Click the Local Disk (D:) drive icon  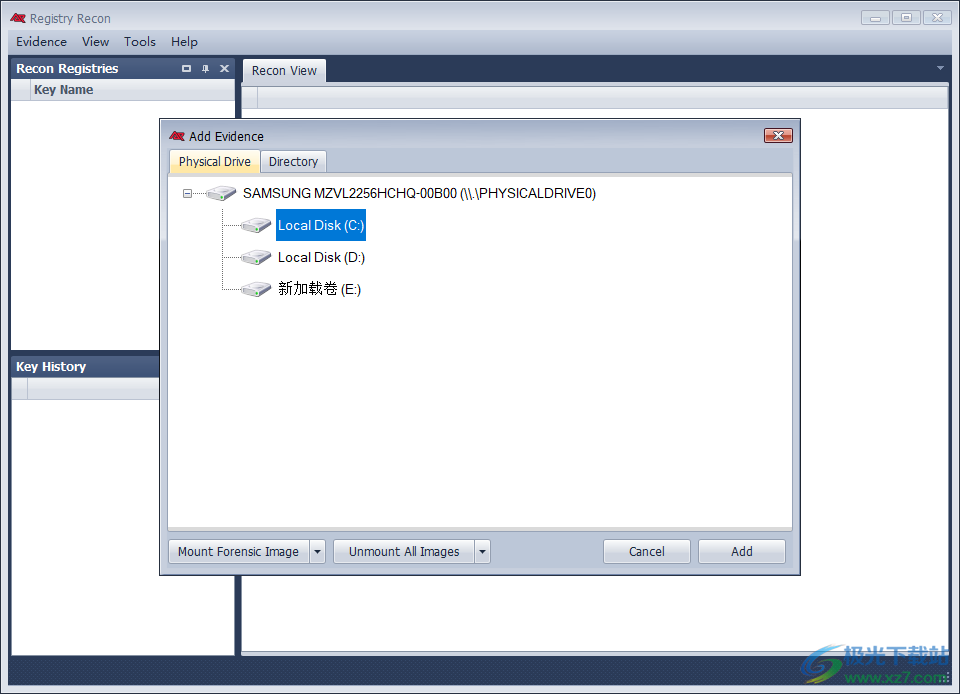[x=256, y=258]
